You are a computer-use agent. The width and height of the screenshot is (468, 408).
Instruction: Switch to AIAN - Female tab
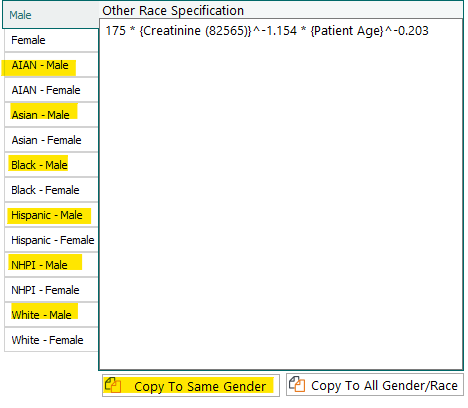coord(51,90)
